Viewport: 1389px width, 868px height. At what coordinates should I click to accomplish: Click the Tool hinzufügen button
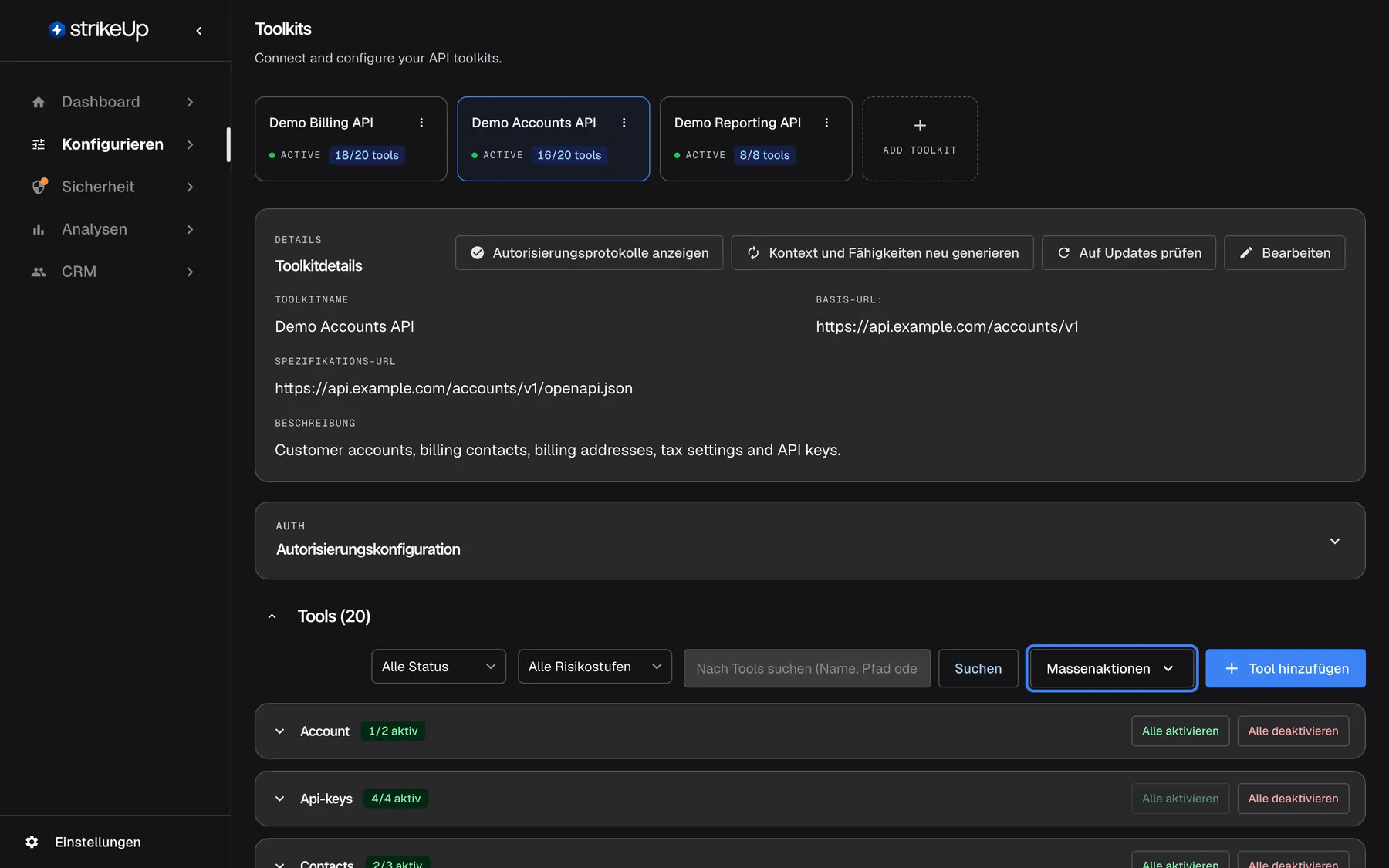point(1286,668)
